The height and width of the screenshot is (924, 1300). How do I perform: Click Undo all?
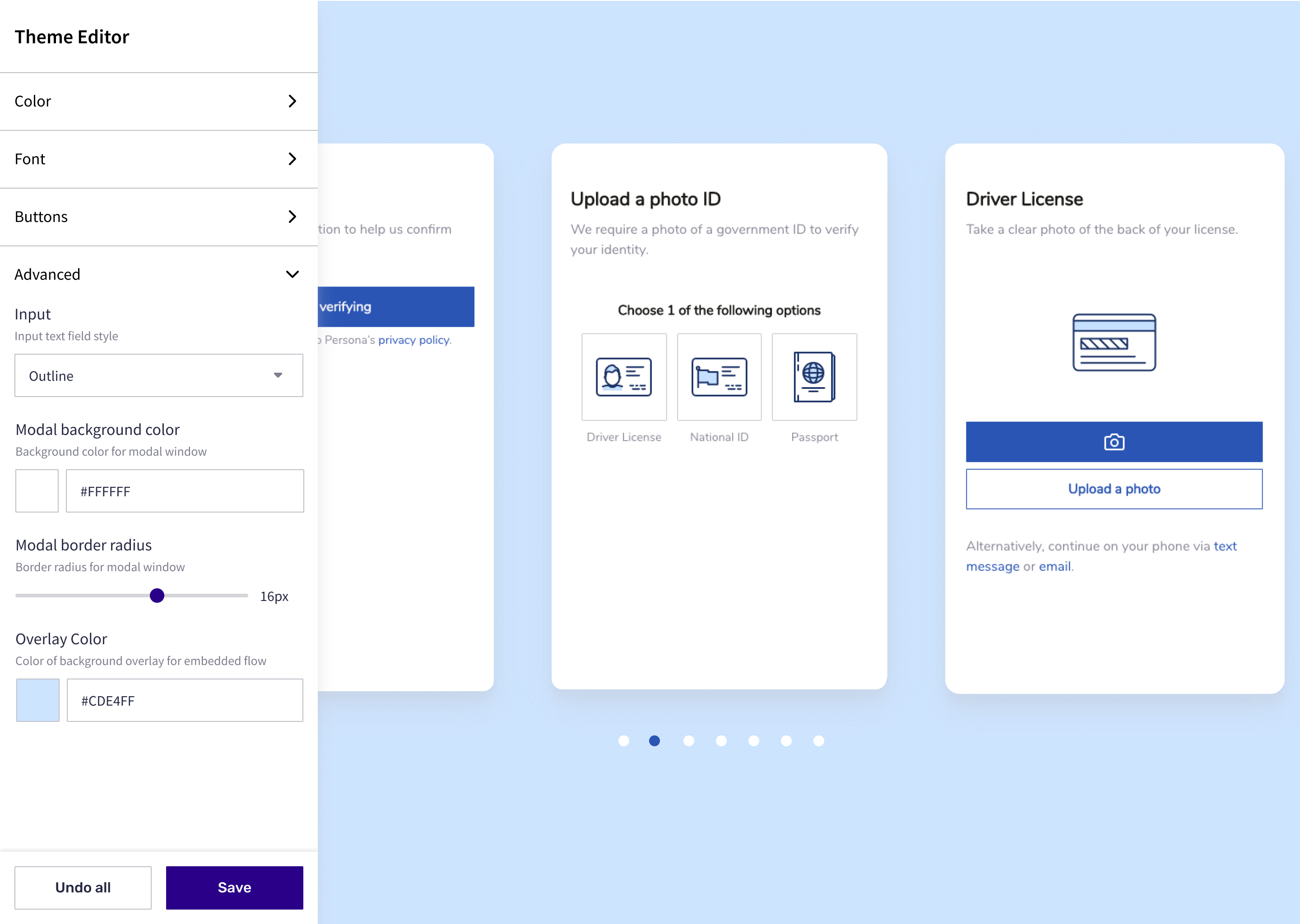[x=83, y=887]
